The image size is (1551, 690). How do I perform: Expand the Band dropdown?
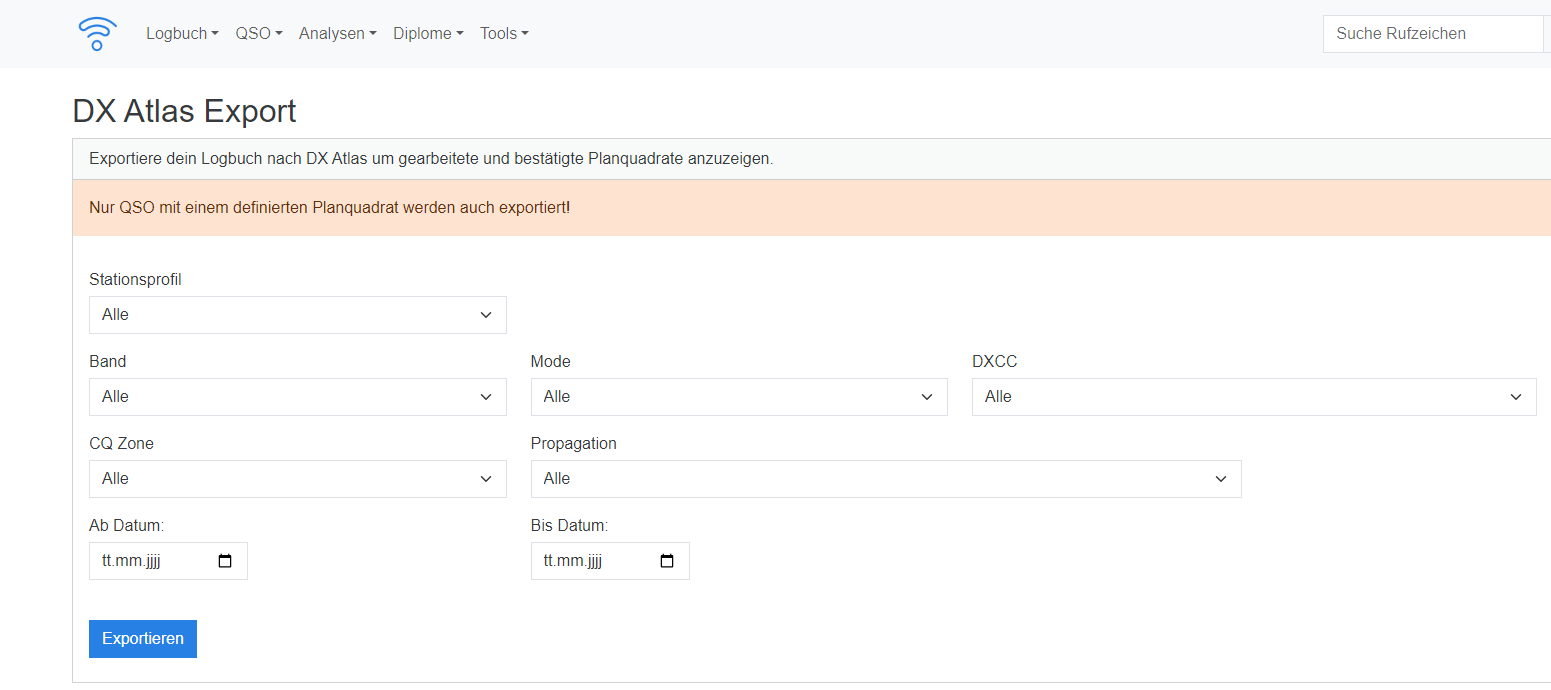coord(297,397)
